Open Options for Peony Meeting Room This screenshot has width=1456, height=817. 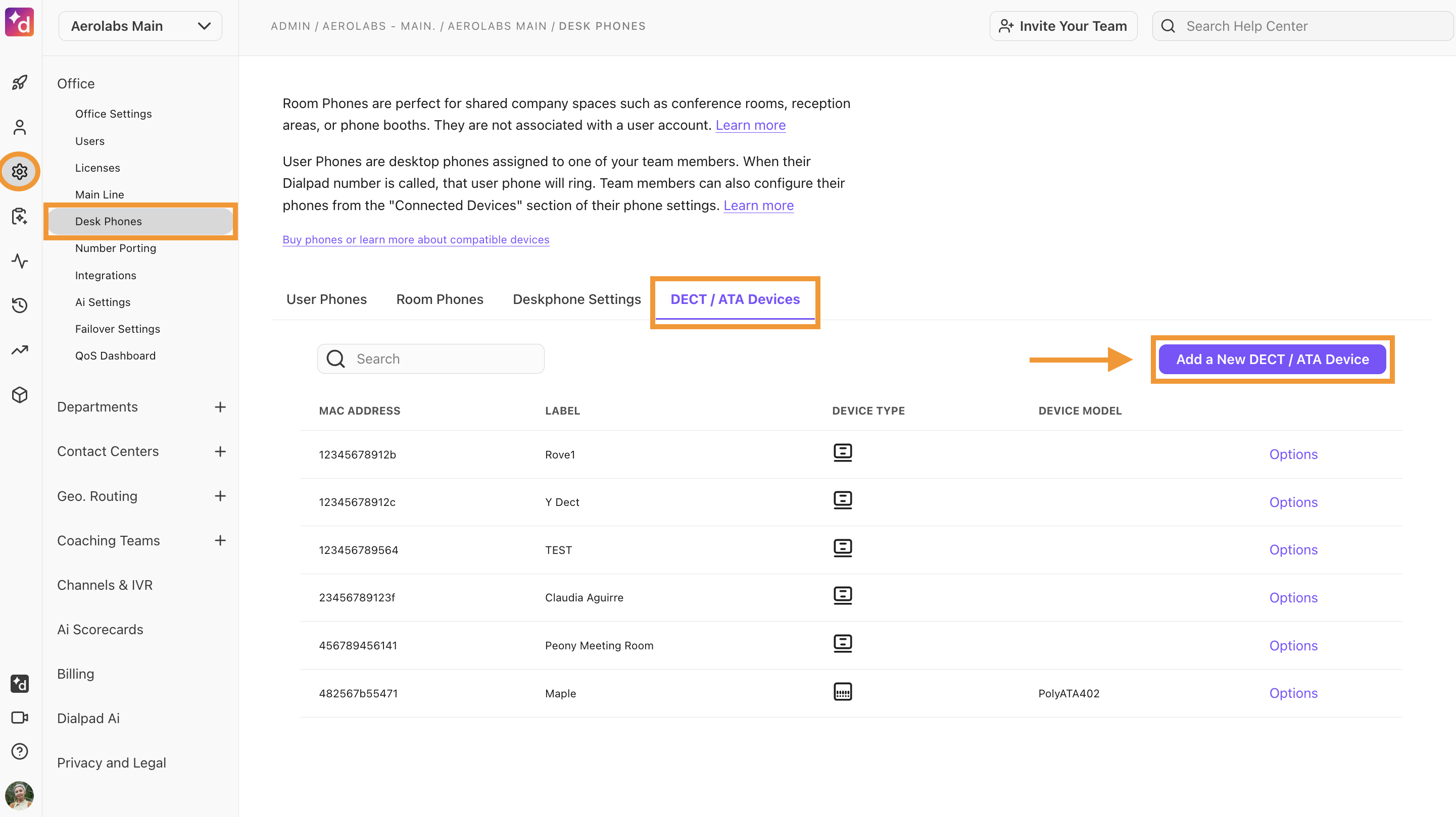(x=1293, y=646)
